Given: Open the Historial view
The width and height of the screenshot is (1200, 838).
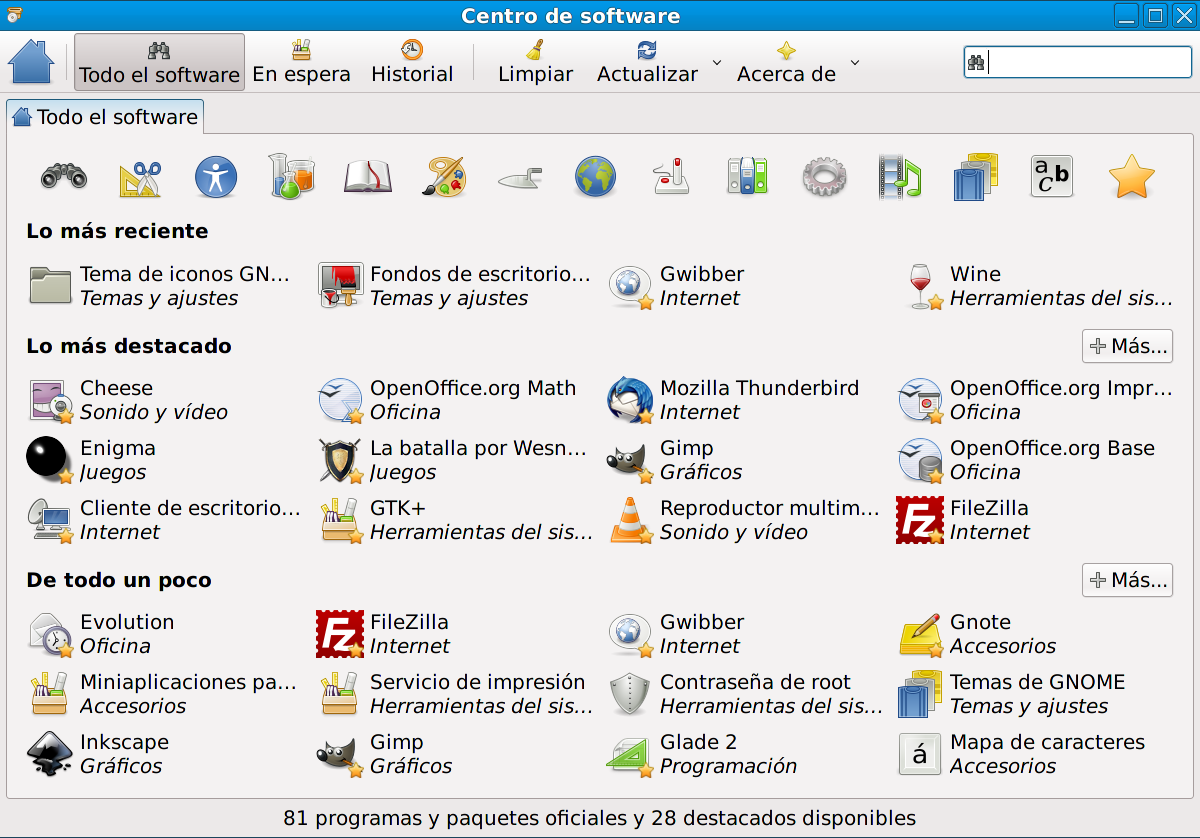Looking at the screenshot, I should [412, 62].
